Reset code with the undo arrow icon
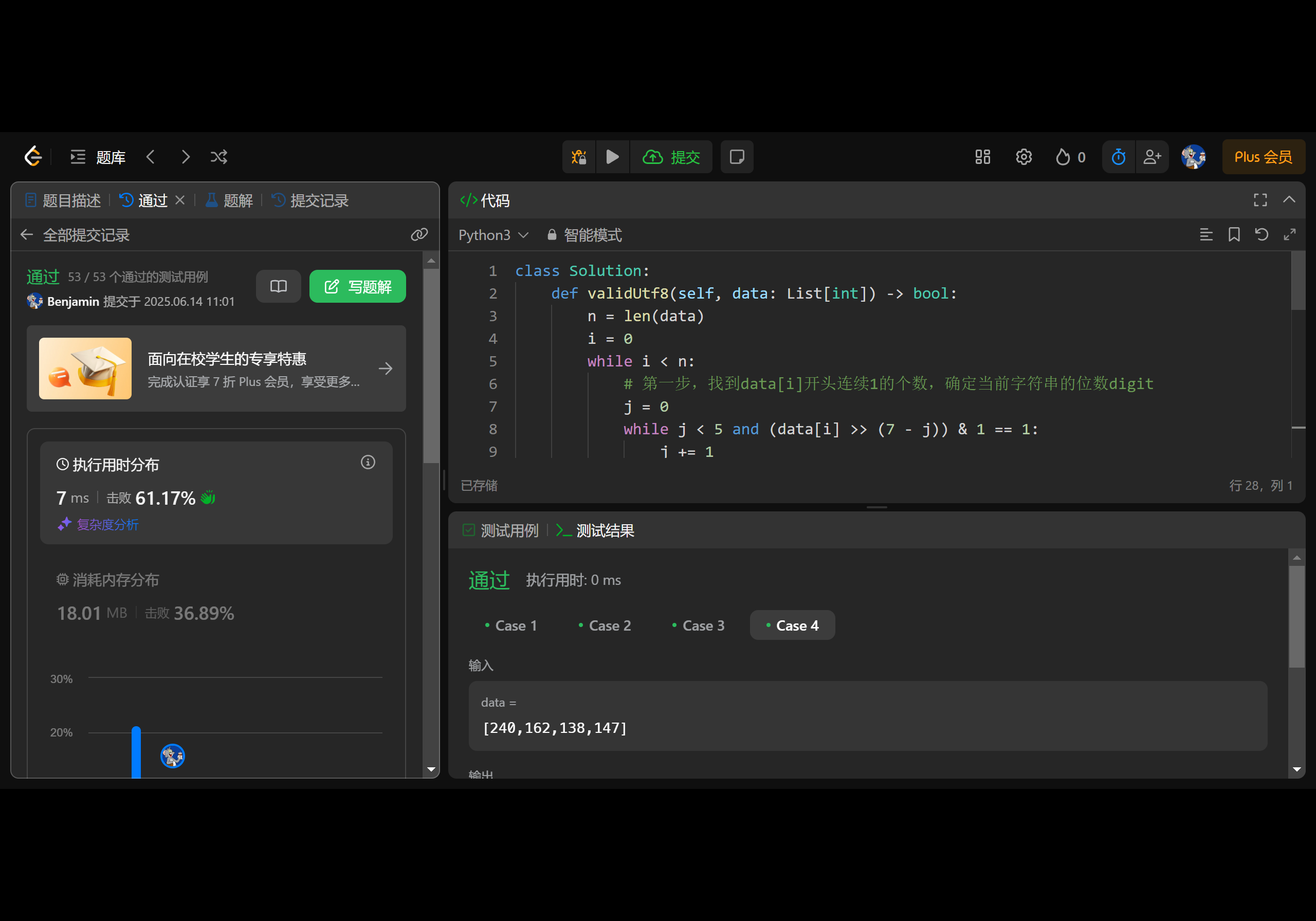The width and height of the screenshot is (1316, 921). point(1261,234)
